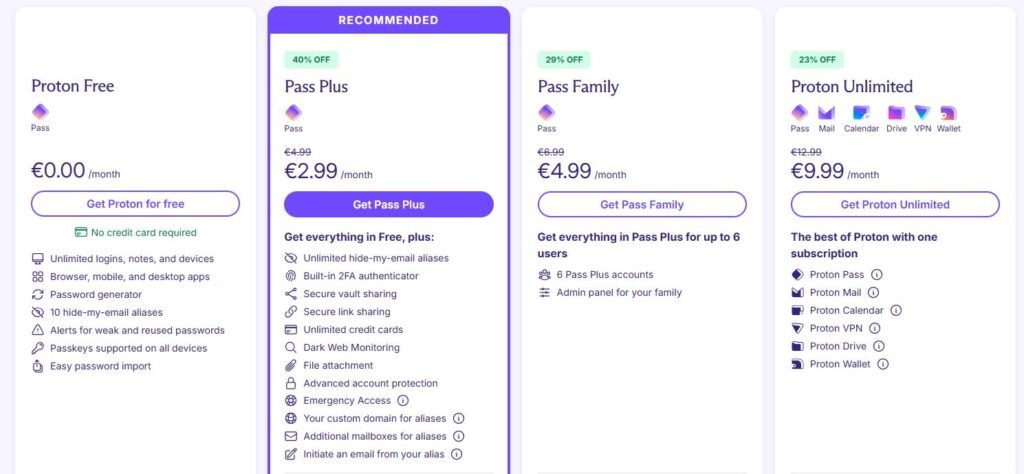This screenshot has width=1024, height=474.
Task: Show info for Initiate an email from alias
Action: point(456,454)
